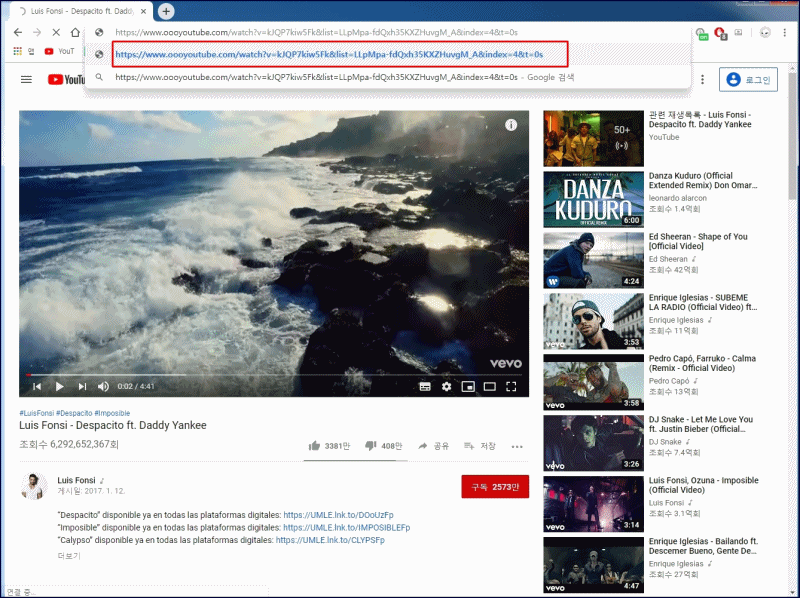
Task: Open video player settings gear
Action: pos(446,386)
